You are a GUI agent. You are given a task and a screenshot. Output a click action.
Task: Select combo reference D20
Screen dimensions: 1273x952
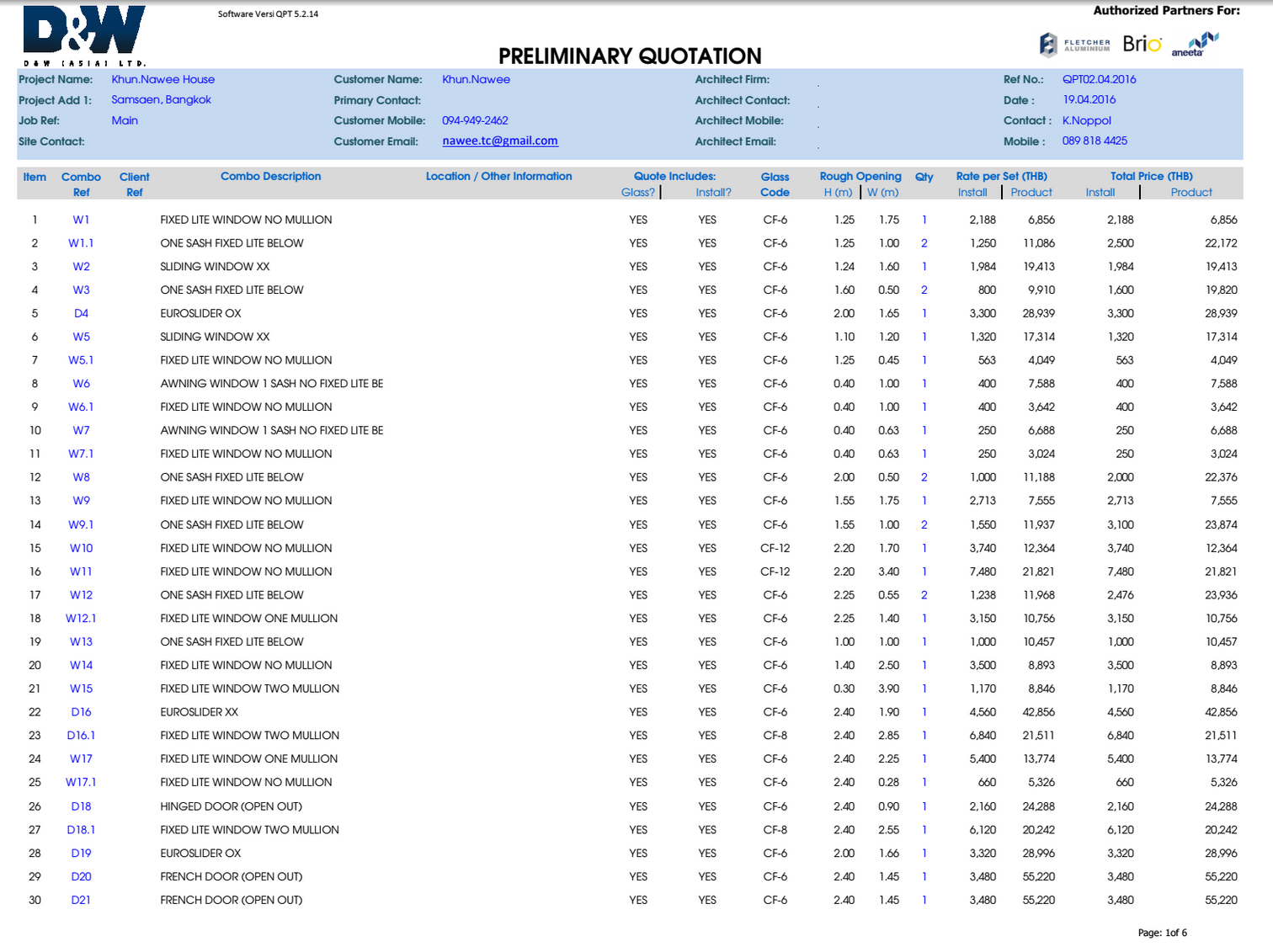click(x=81, y=876)
